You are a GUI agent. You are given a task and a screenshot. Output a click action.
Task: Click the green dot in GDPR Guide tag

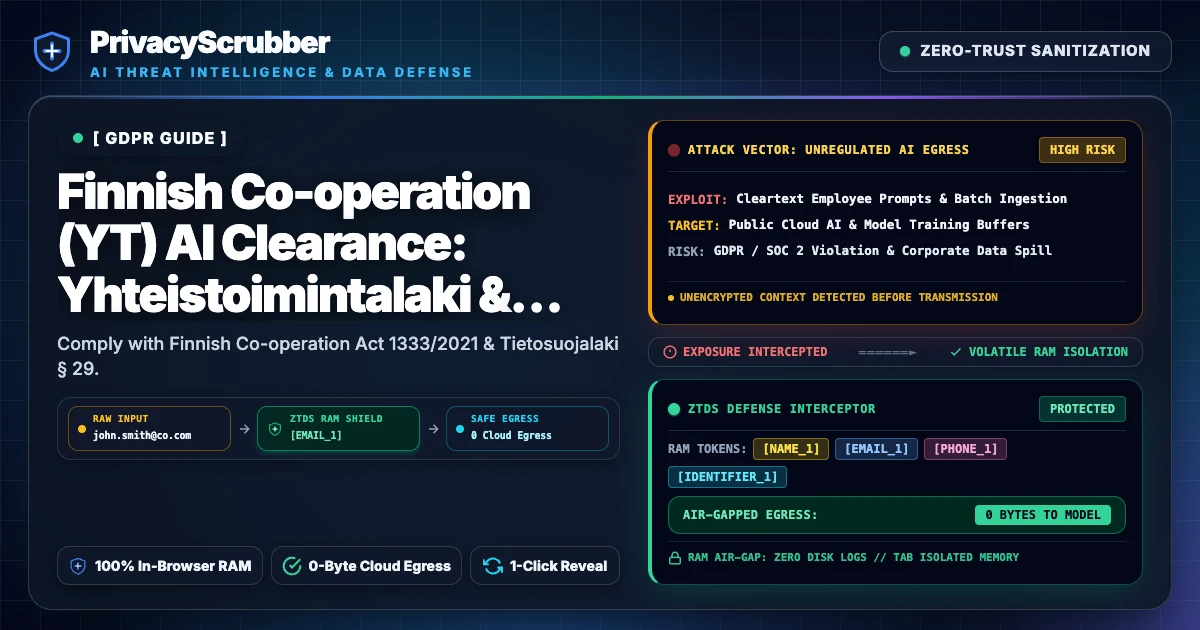(x=78, y=138)
